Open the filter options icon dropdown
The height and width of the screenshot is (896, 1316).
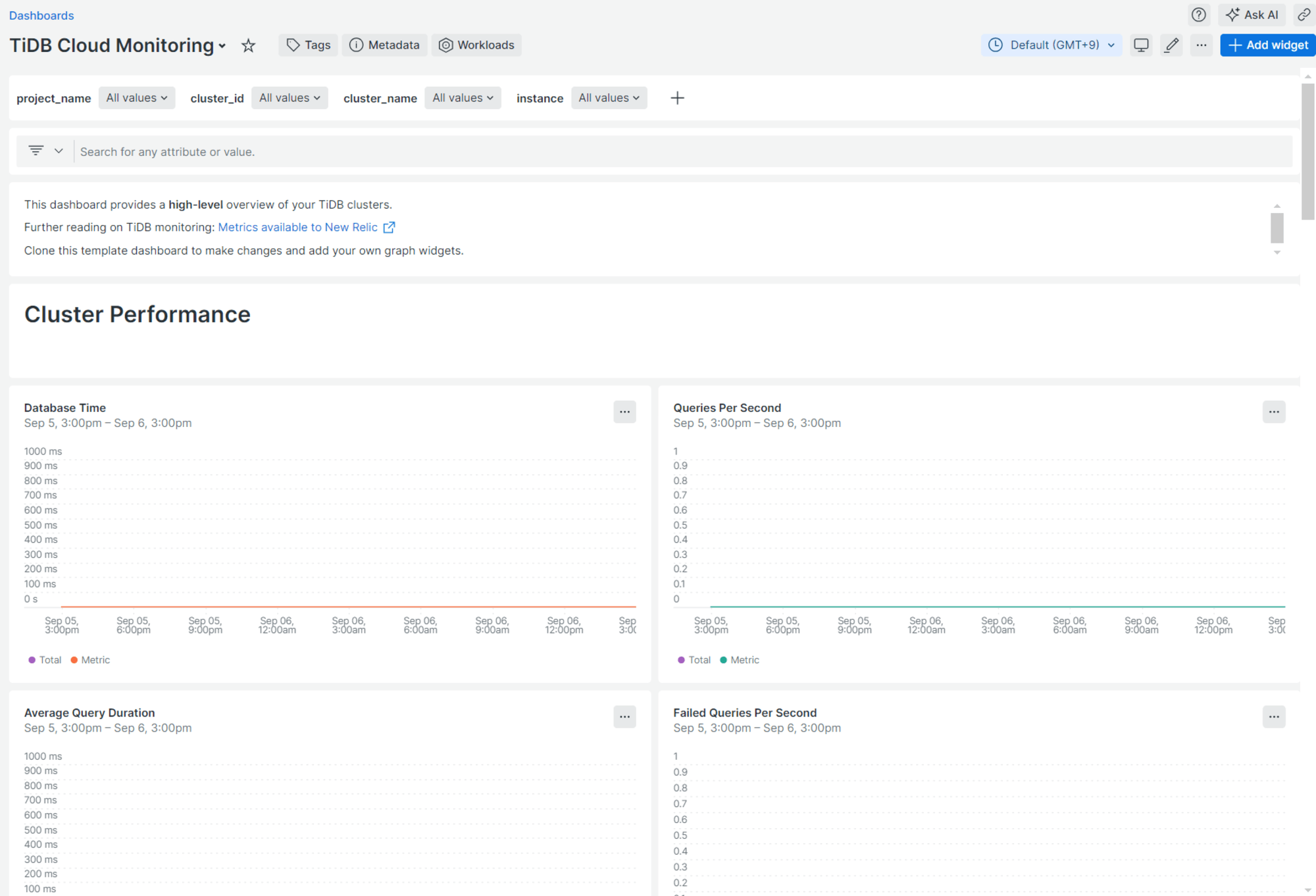[x=45, y=151]
